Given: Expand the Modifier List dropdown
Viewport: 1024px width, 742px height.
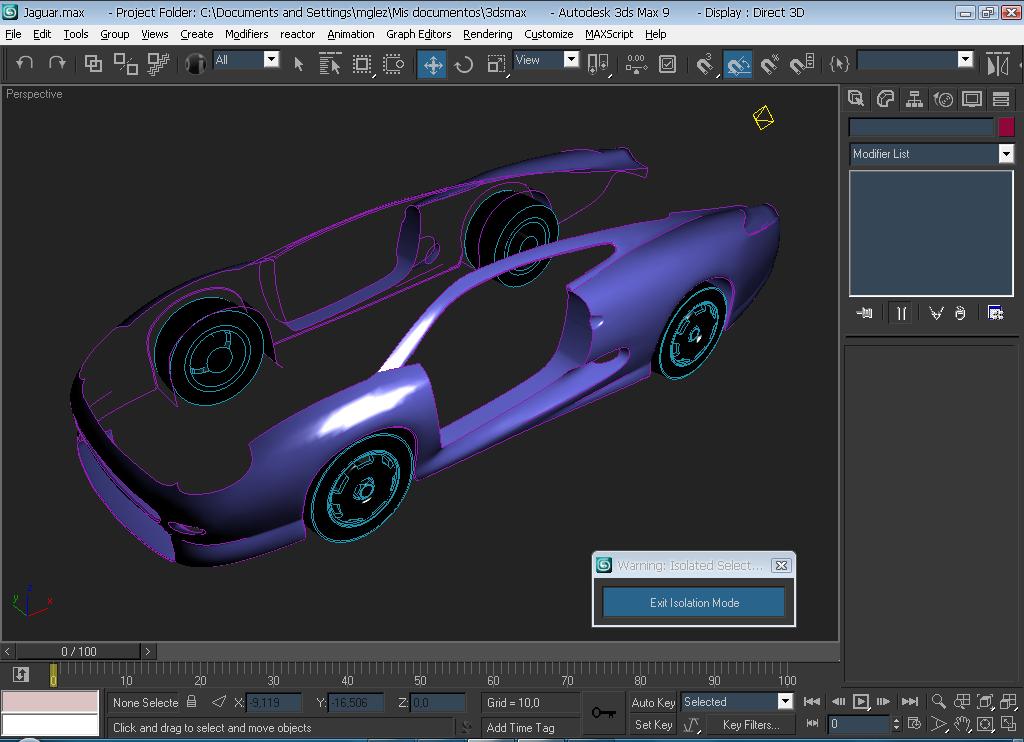Looking at the screenshot, I should click(1006, 154).
